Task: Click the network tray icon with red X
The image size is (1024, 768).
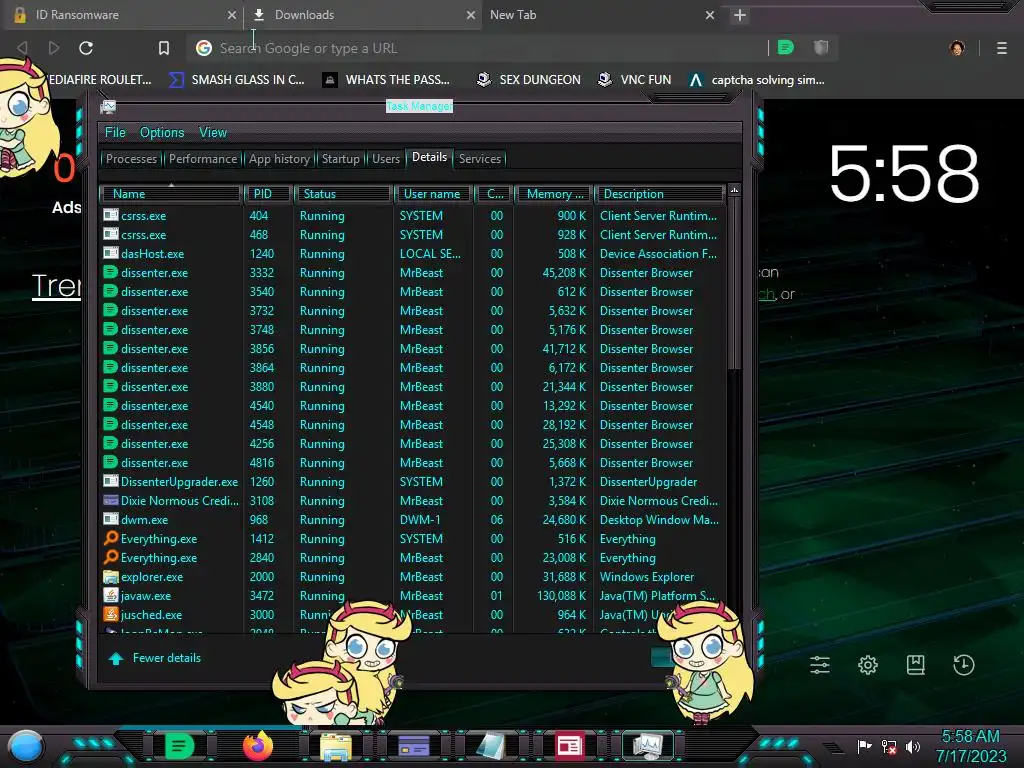Action: click(889, 746)
